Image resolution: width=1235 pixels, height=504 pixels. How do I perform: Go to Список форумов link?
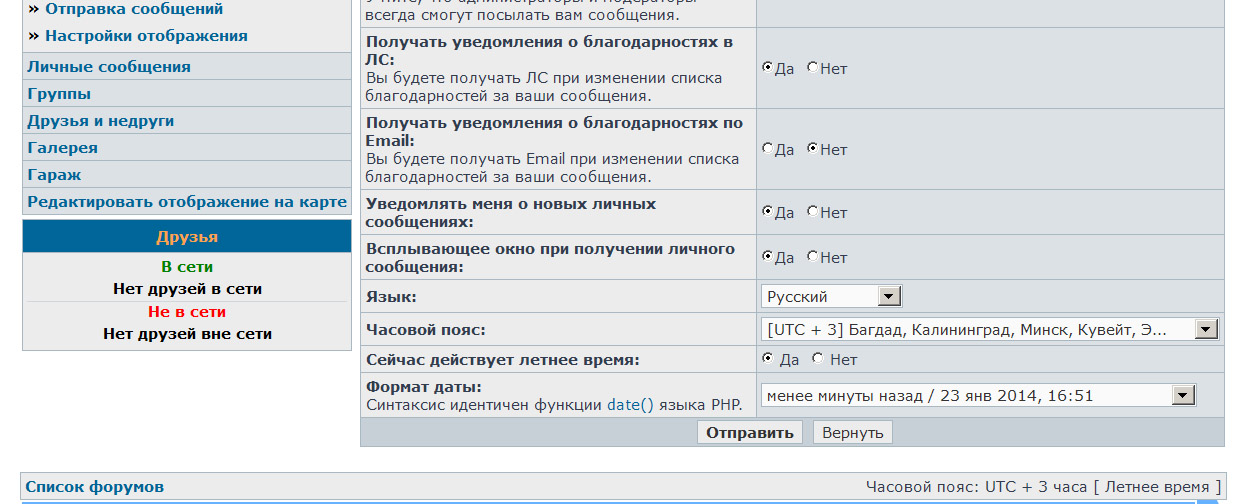coord(94,487)
